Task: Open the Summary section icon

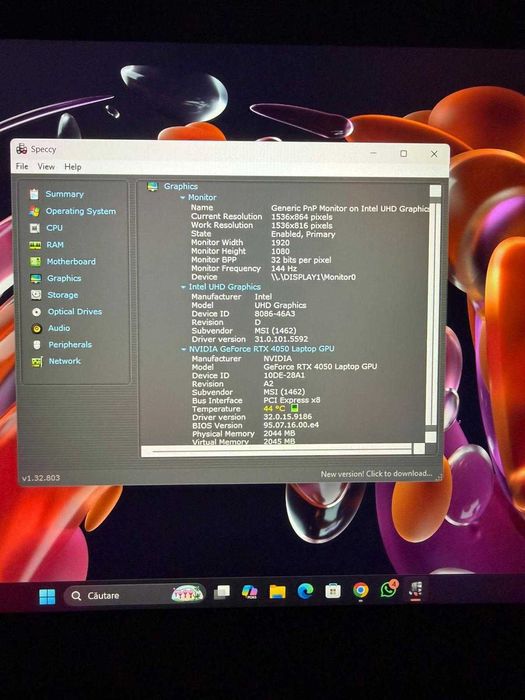Action: pos(34,194)
